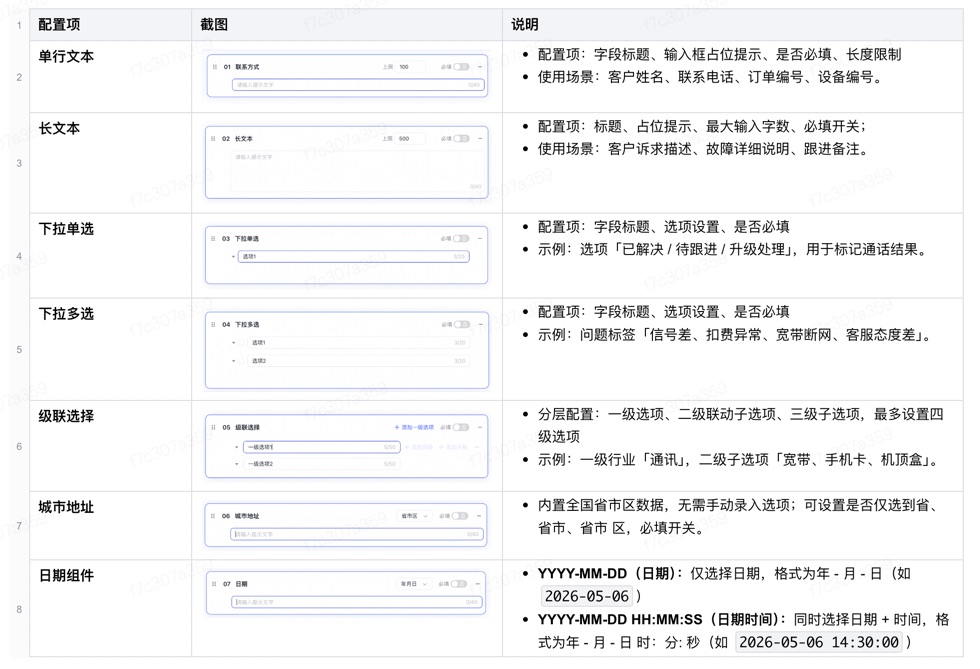Viewport: 980px width, 669px height.
Task: Click the 说明 column header
Action: [525, 24]
